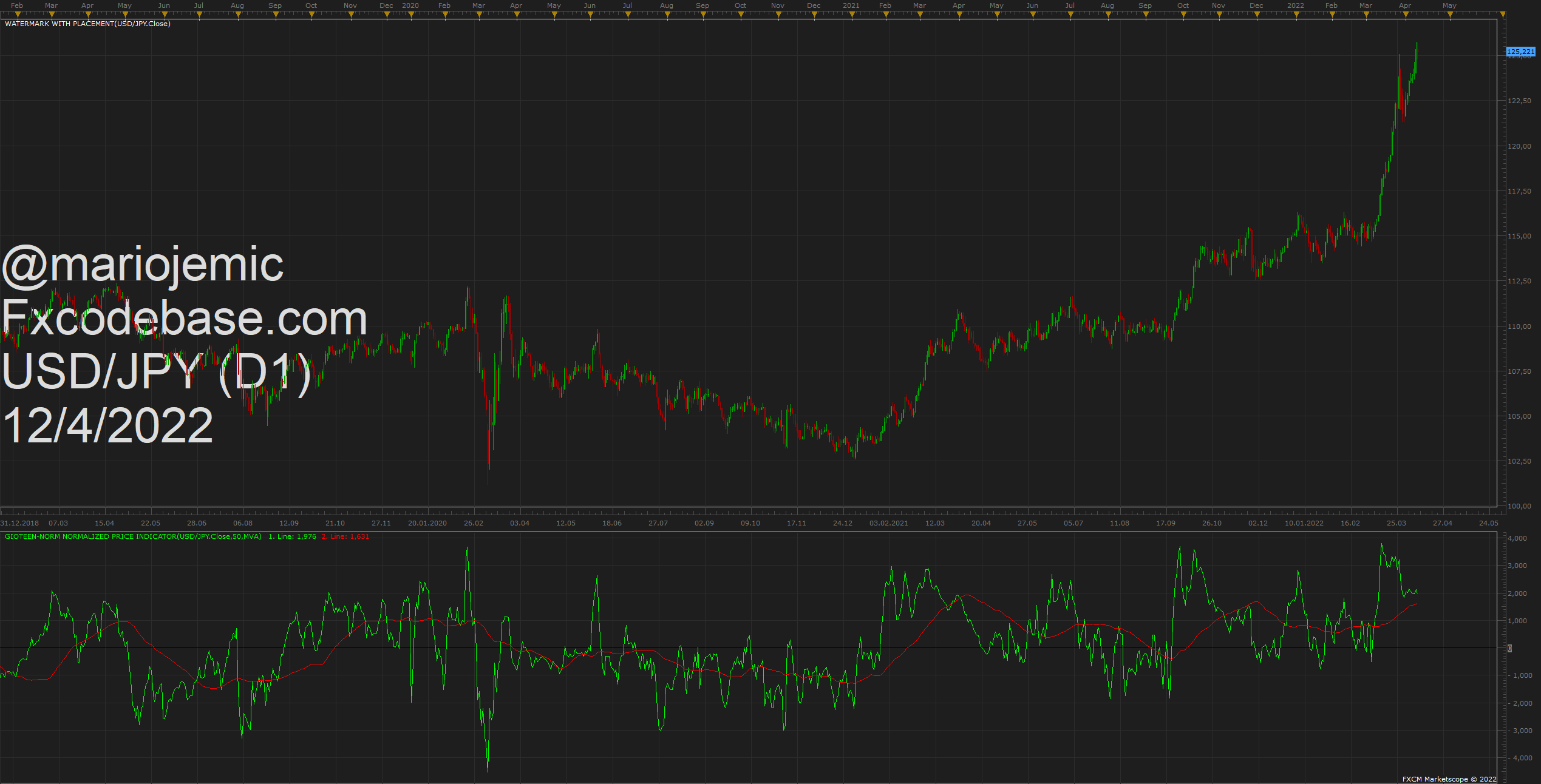Click the yellow marker under the 2020 year label
This screenshot has height=784, width=1541.
click(x=411, y=15)
